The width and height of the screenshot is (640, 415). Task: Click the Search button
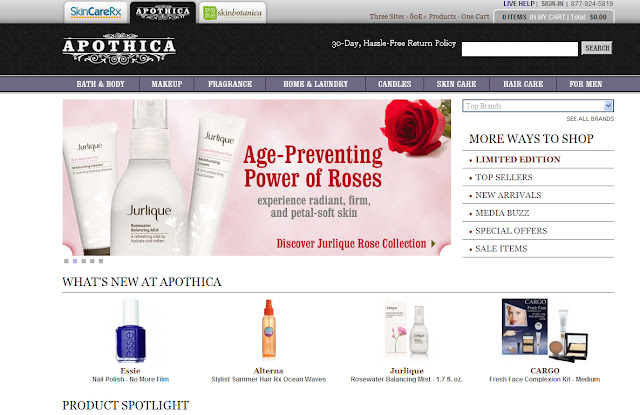click(597, 48)
